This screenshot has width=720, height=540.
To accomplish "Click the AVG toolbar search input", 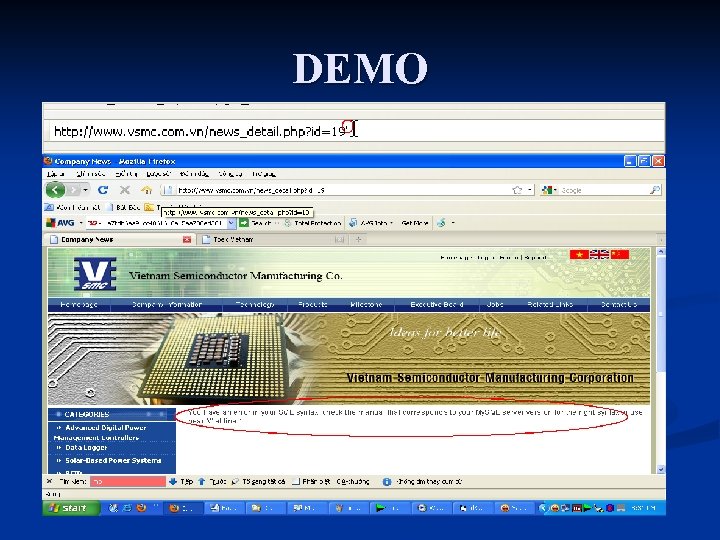I will [161, 223].
